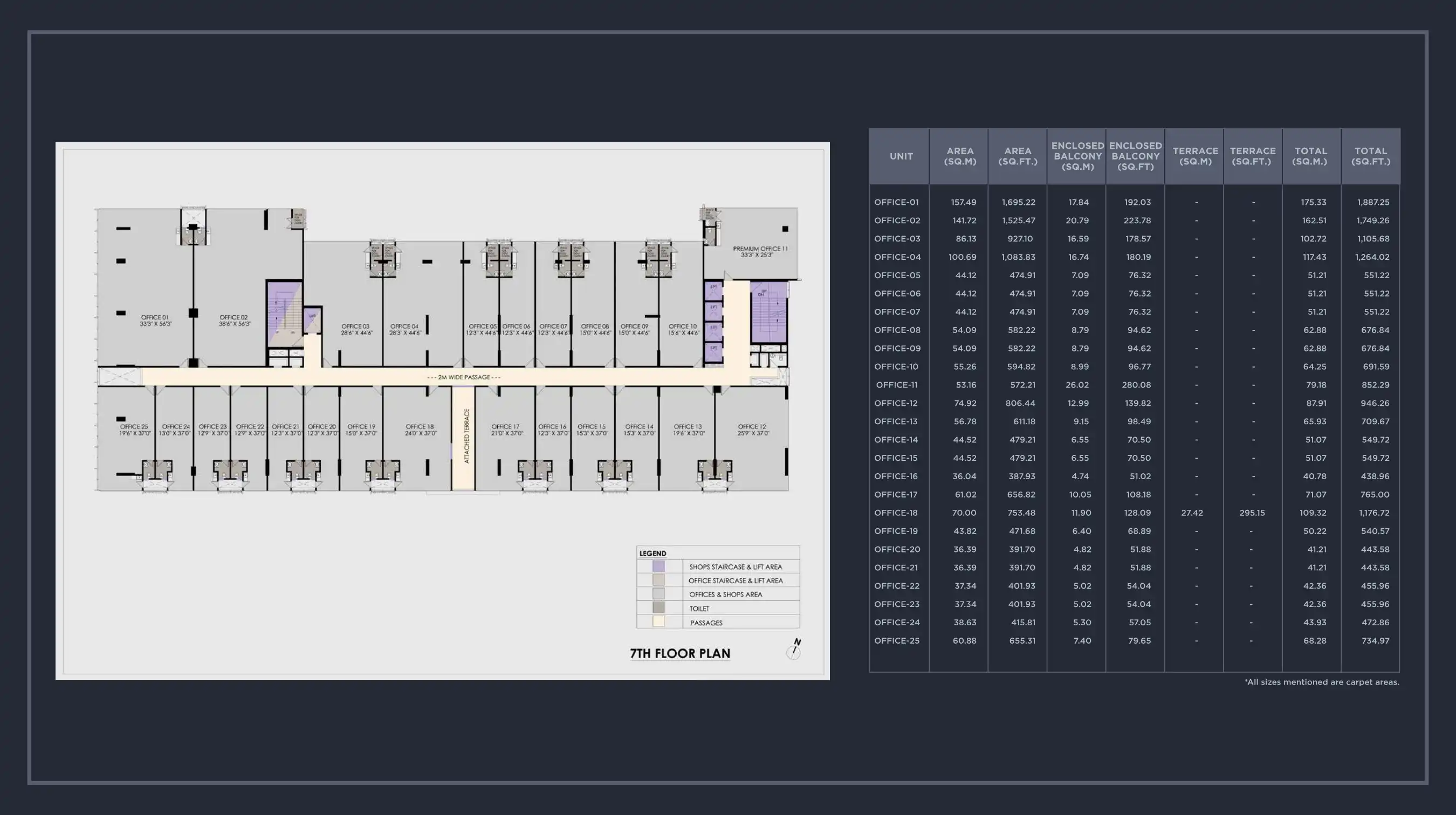Viewport: 1456px width, 815px height.
Task: Select the TOILET legend color box
Action: tap(659, 608)
